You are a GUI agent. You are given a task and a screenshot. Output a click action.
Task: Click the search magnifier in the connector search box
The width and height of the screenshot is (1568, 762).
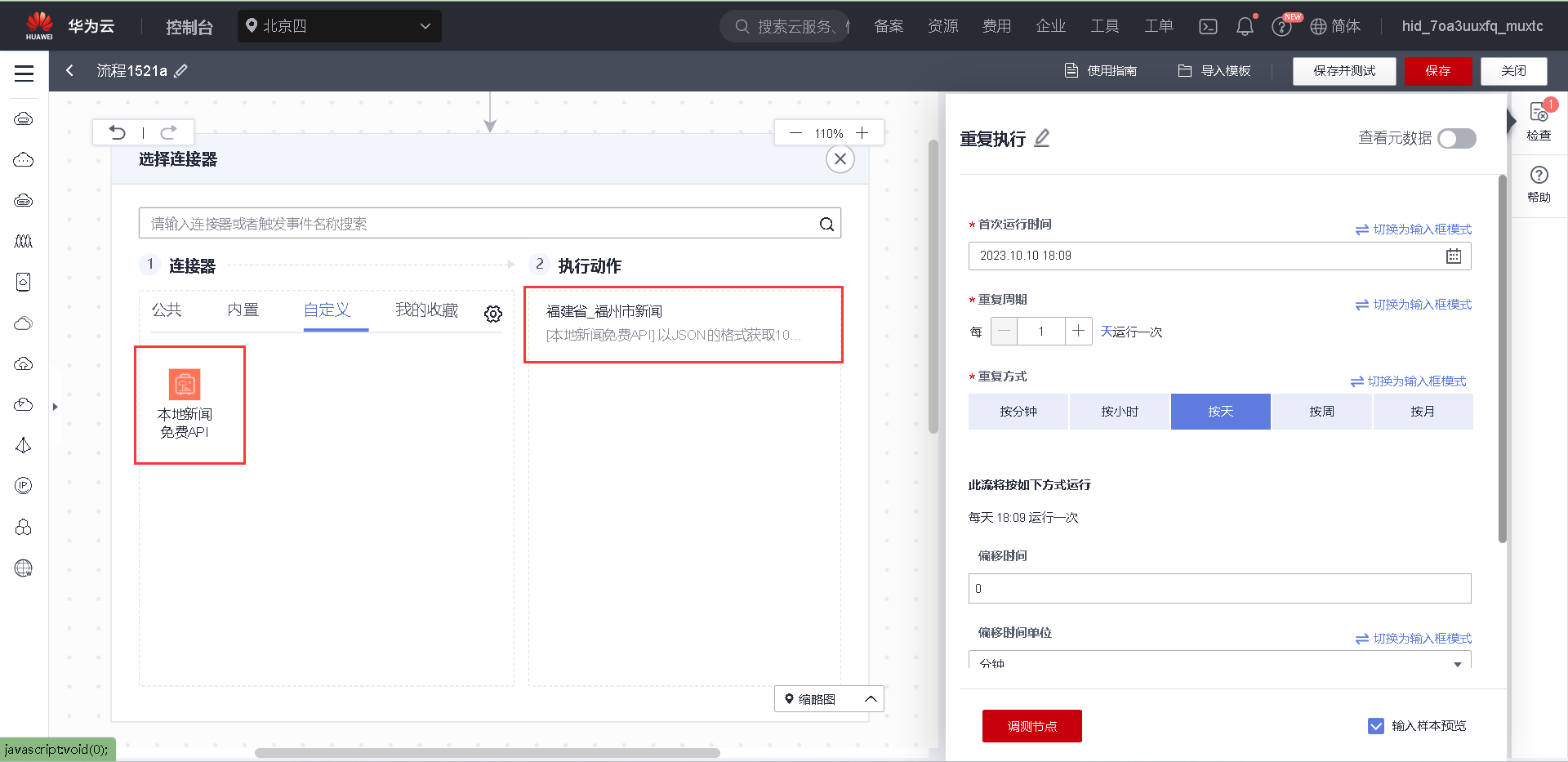826,224
